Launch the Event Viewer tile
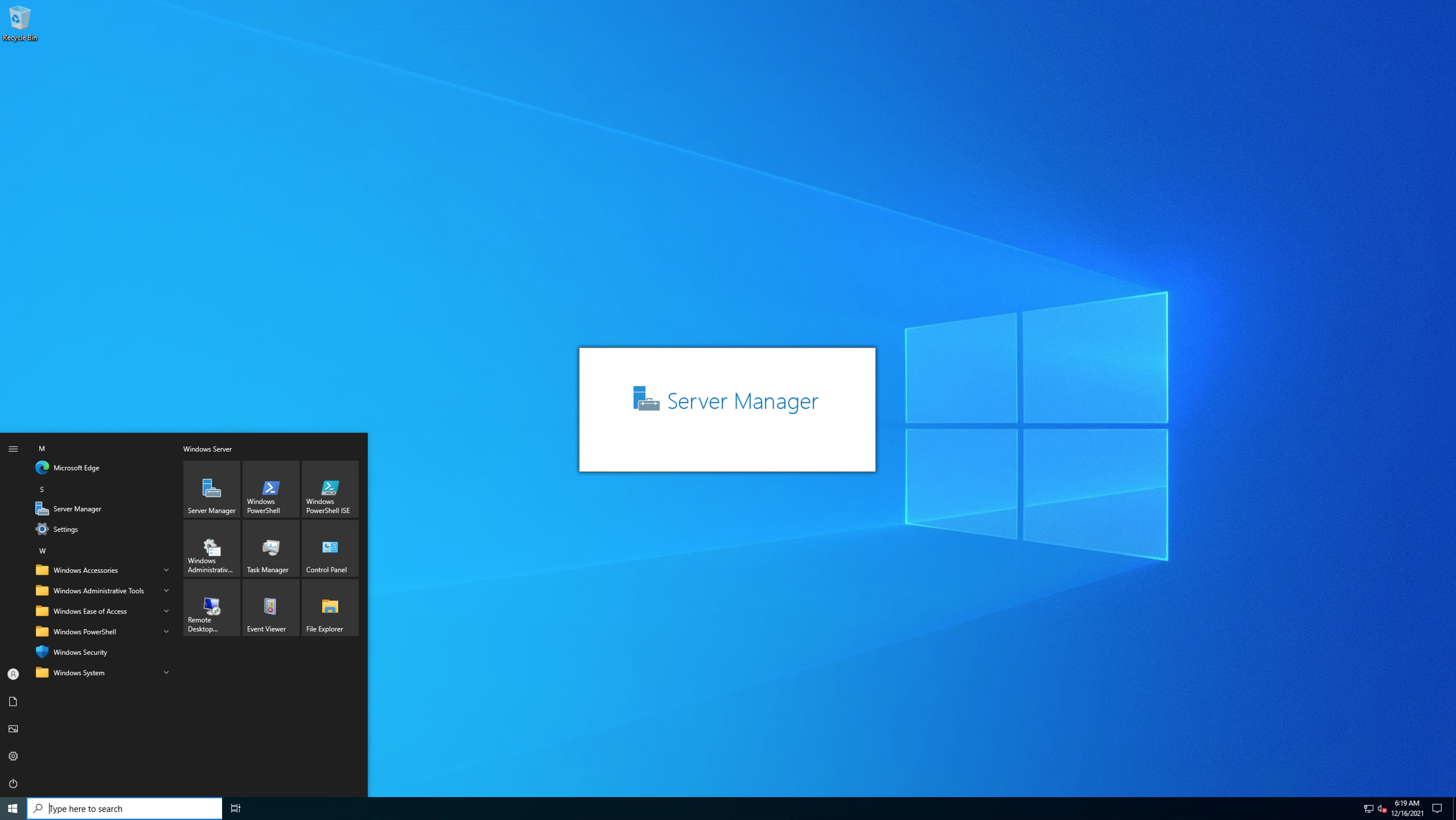1456x820 pixels. [270, 608]
